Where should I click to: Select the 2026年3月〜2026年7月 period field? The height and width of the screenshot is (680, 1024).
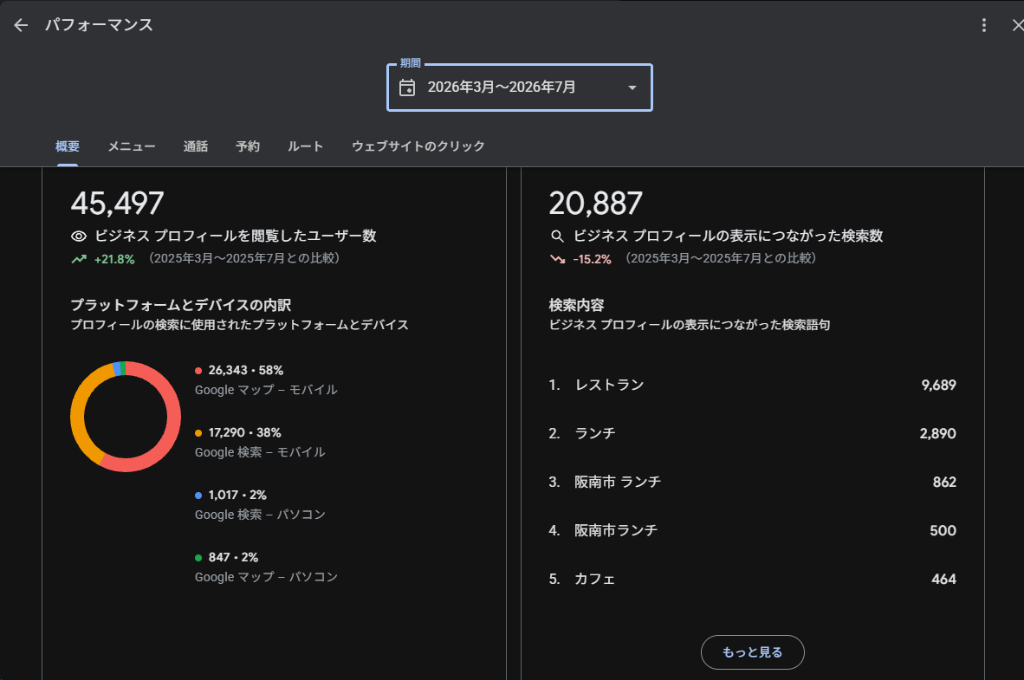(x=519, y=88)
